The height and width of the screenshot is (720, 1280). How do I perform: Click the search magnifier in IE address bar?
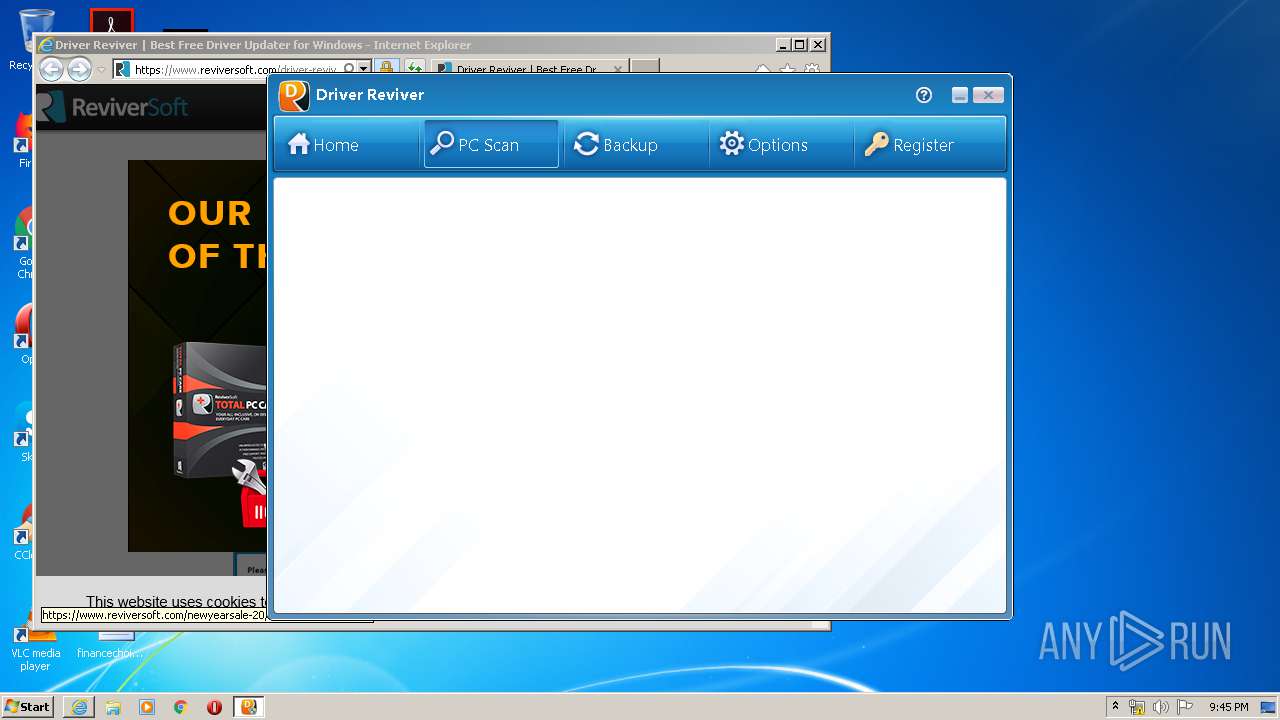coord(349,69)
